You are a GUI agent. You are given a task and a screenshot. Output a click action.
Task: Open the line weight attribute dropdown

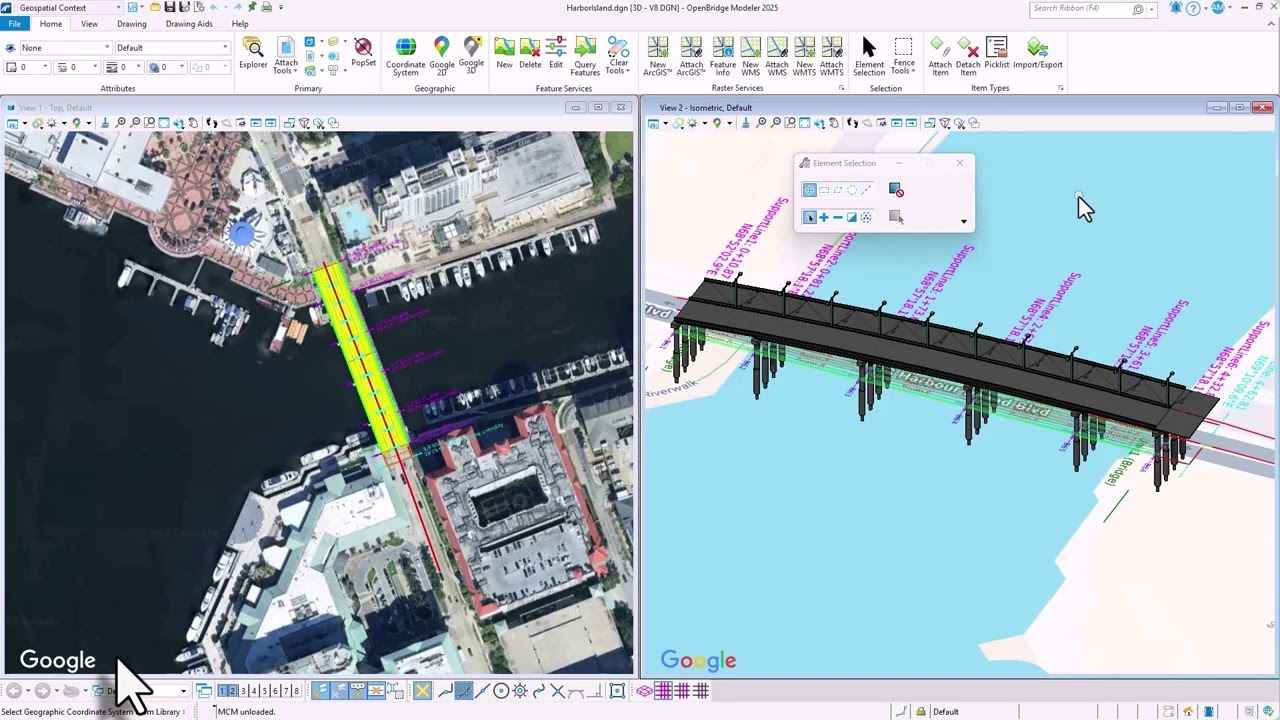[x=124, y=67]
